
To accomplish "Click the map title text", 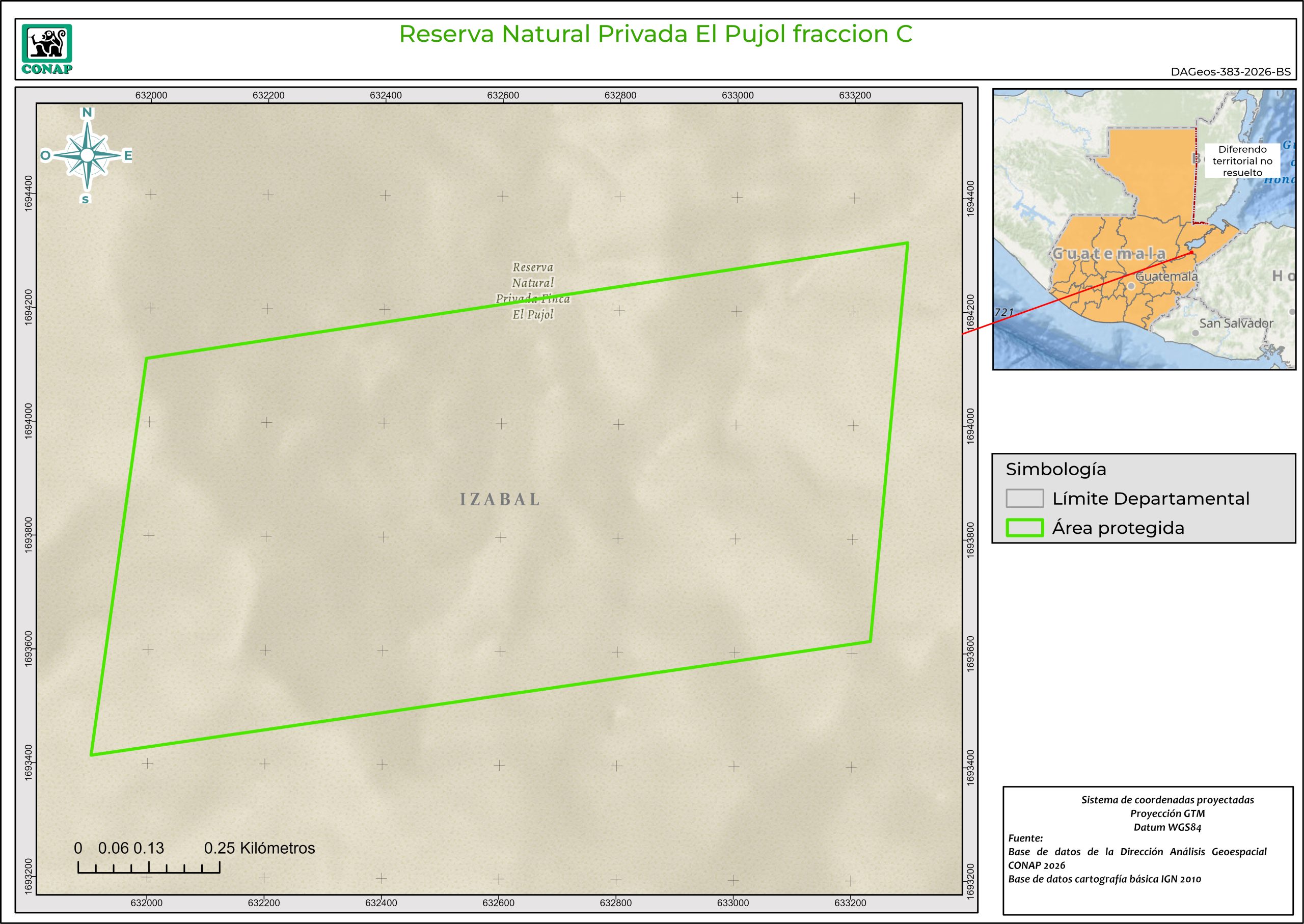I will click(656, 34).
